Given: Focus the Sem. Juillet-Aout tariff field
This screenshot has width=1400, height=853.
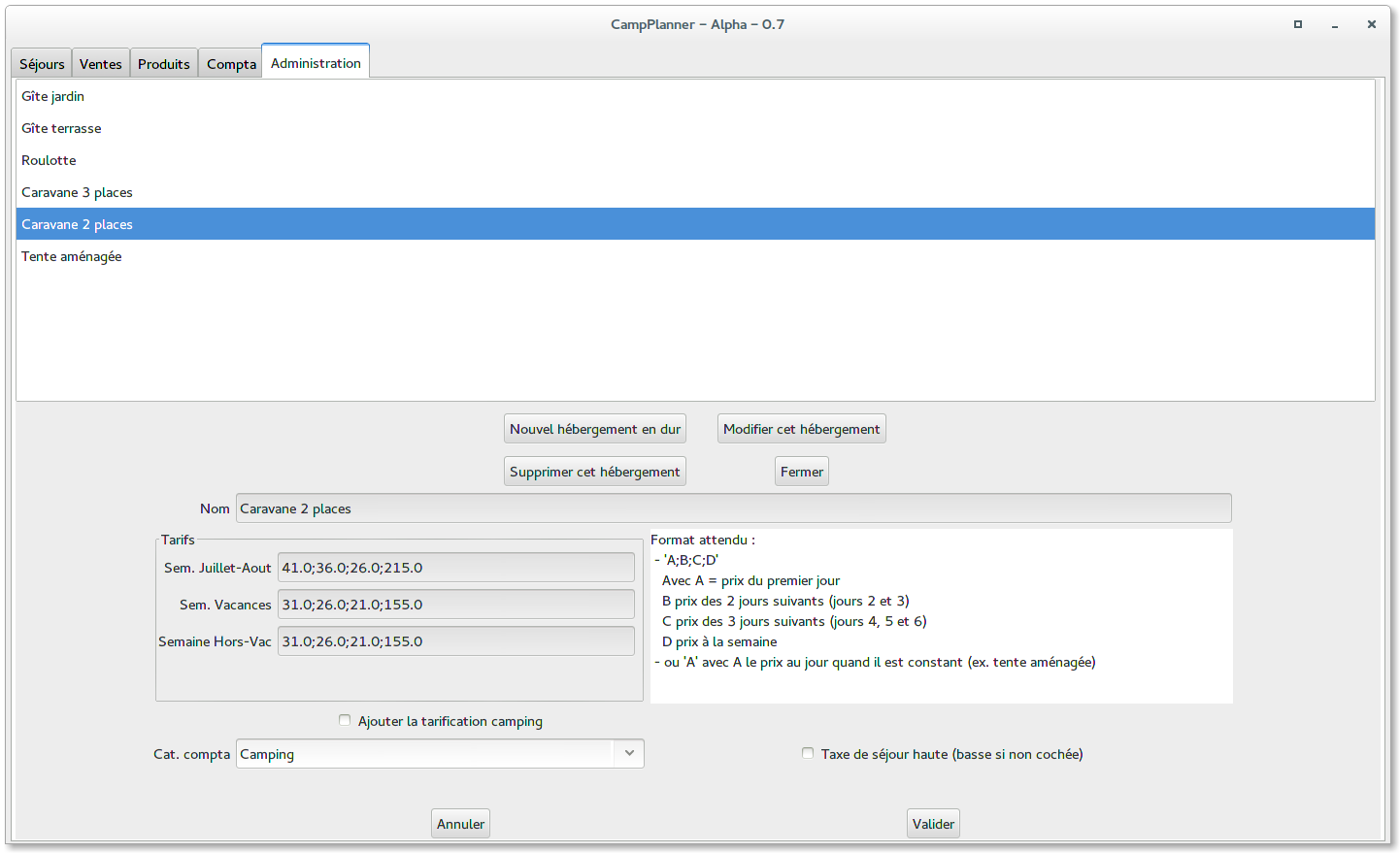Looking at the screenshot, I should click(456, 568).
